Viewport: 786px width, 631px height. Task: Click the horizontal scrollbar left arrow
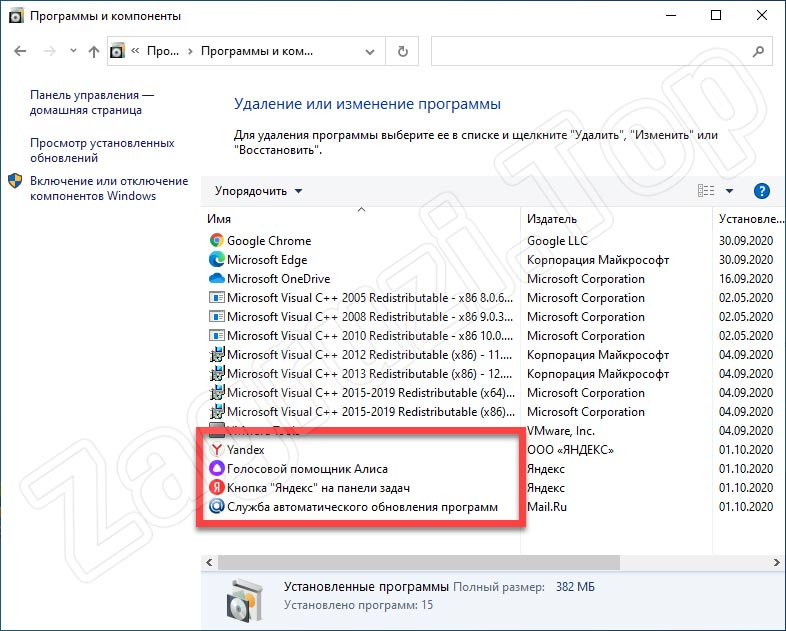point(210,563)
